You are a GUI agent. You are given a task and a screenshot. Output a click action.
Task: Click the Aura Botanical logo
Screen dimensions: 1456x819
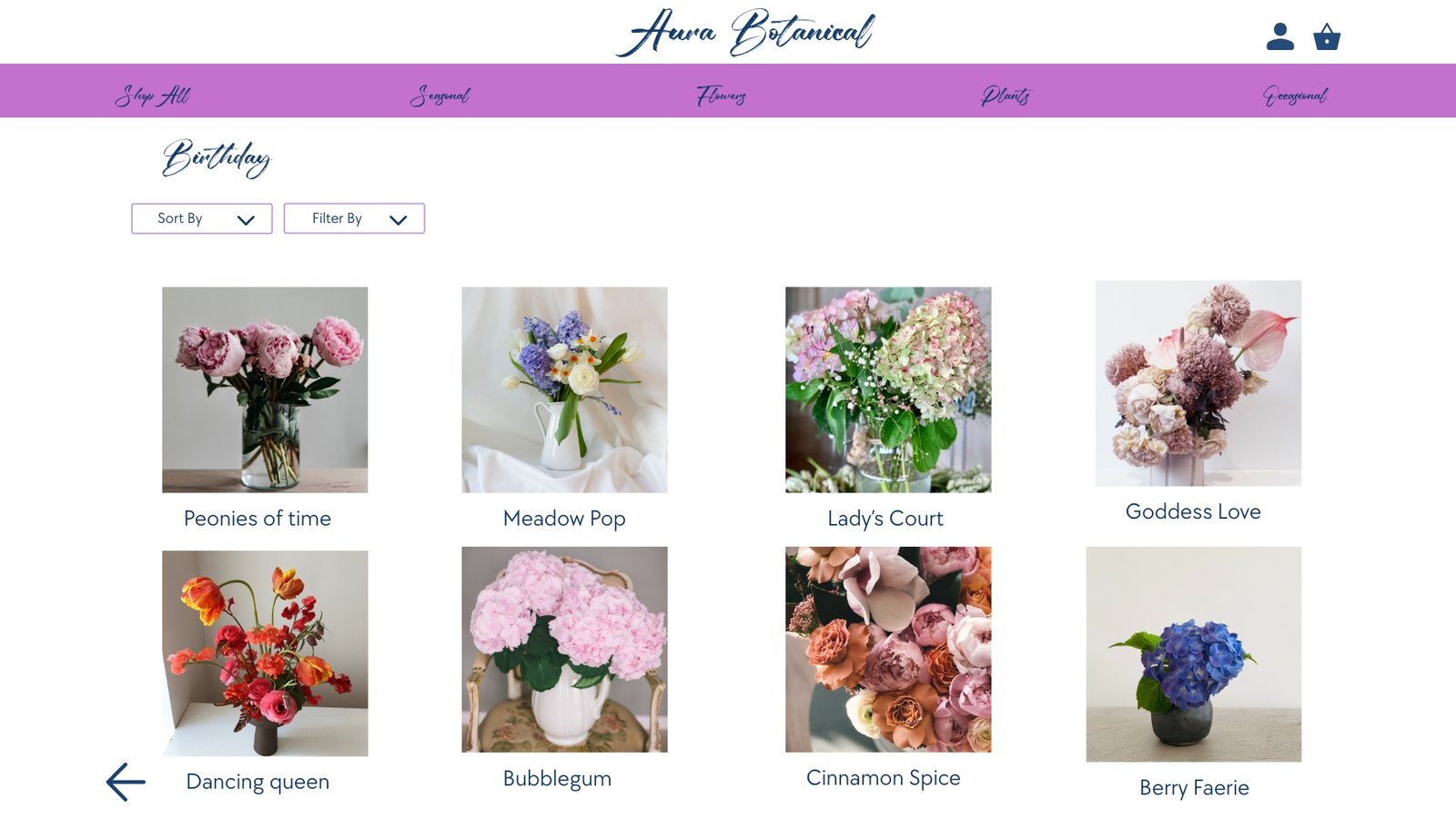(745, 33)
